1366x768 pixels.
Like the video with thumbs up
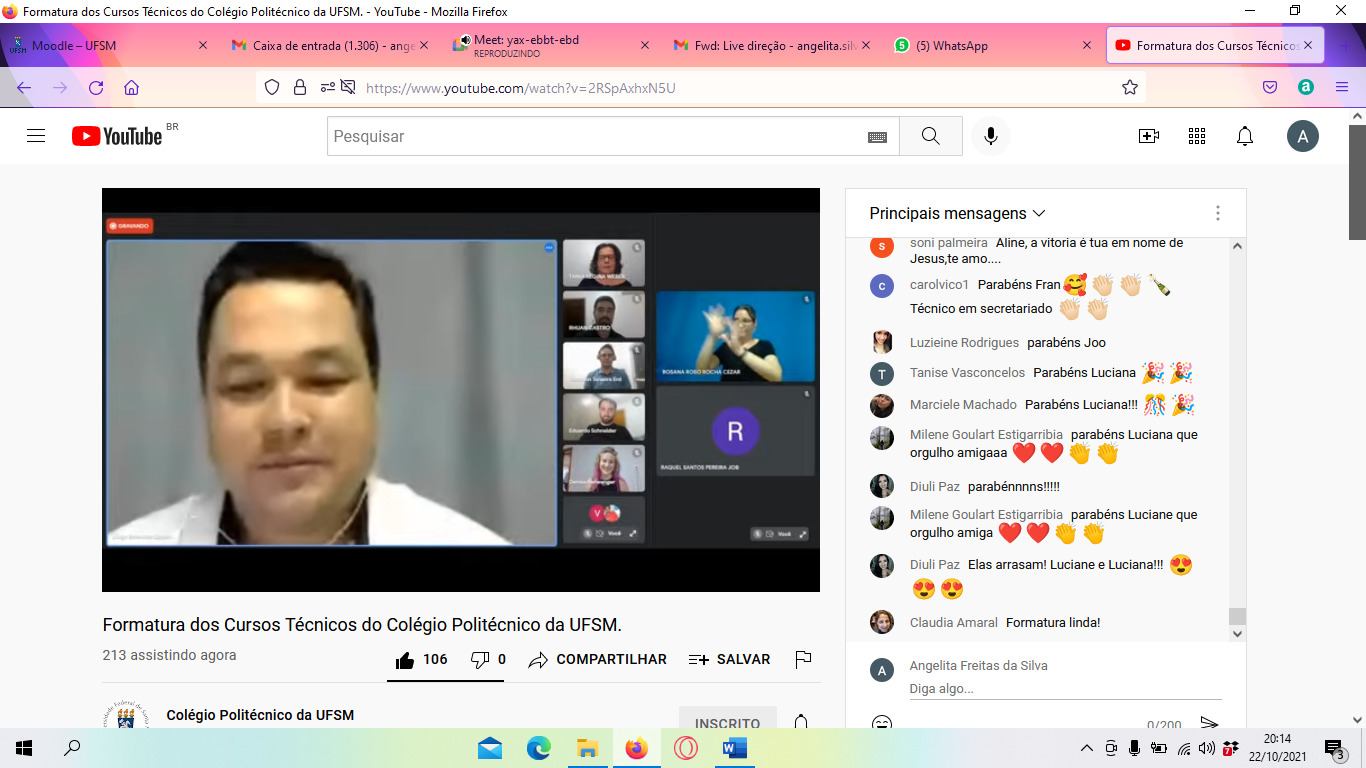point(405,659)
